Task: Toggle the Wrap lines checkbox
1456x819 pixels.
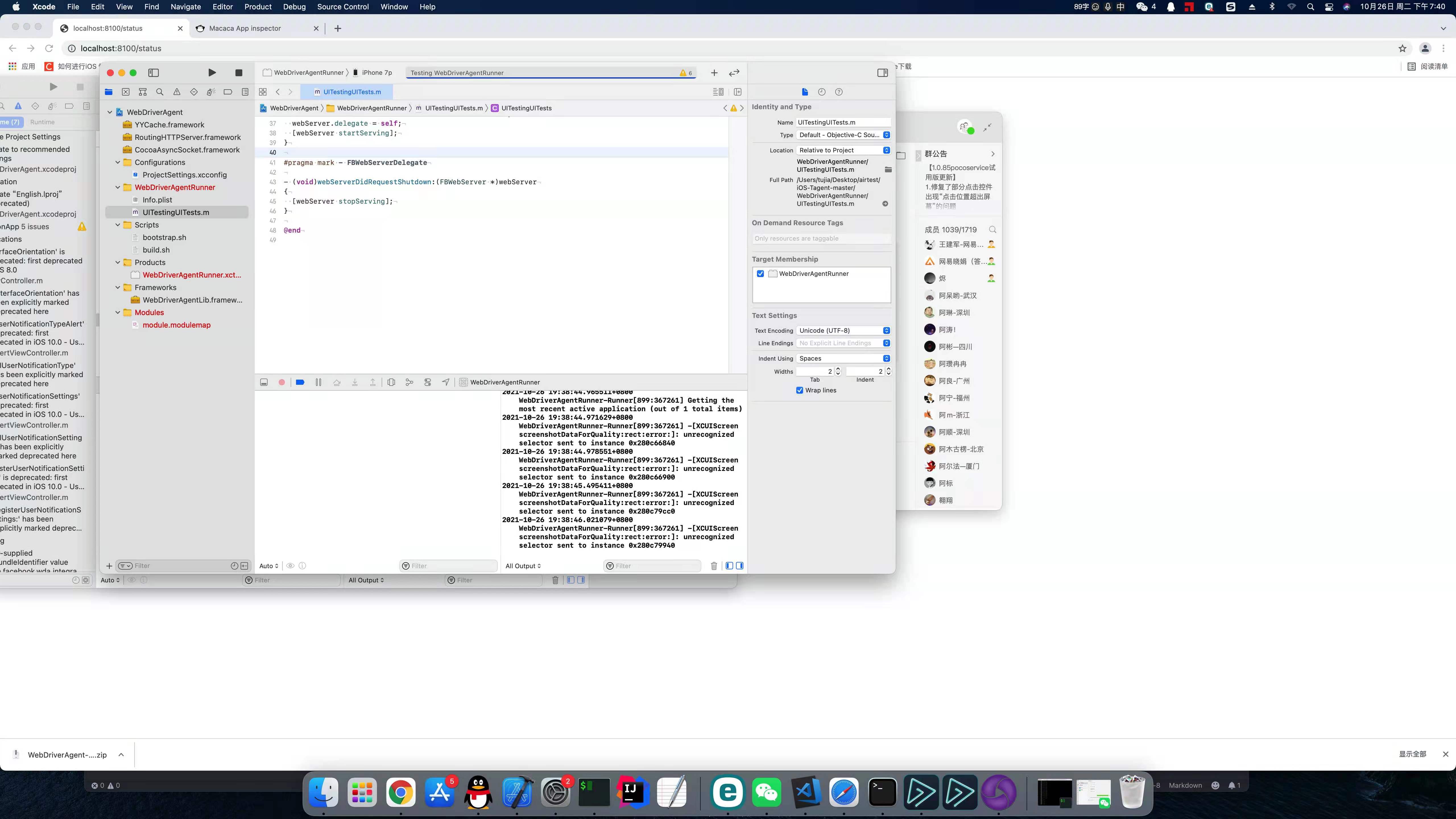Action: click(799, 390)
